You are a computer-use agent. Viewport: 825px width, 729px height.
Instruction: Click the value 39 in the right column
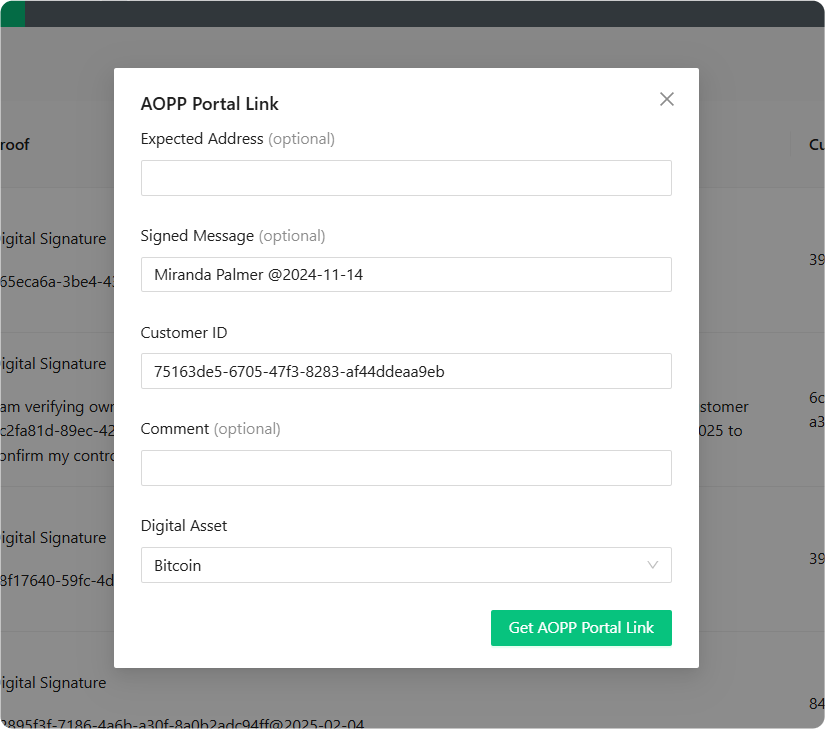816,259
